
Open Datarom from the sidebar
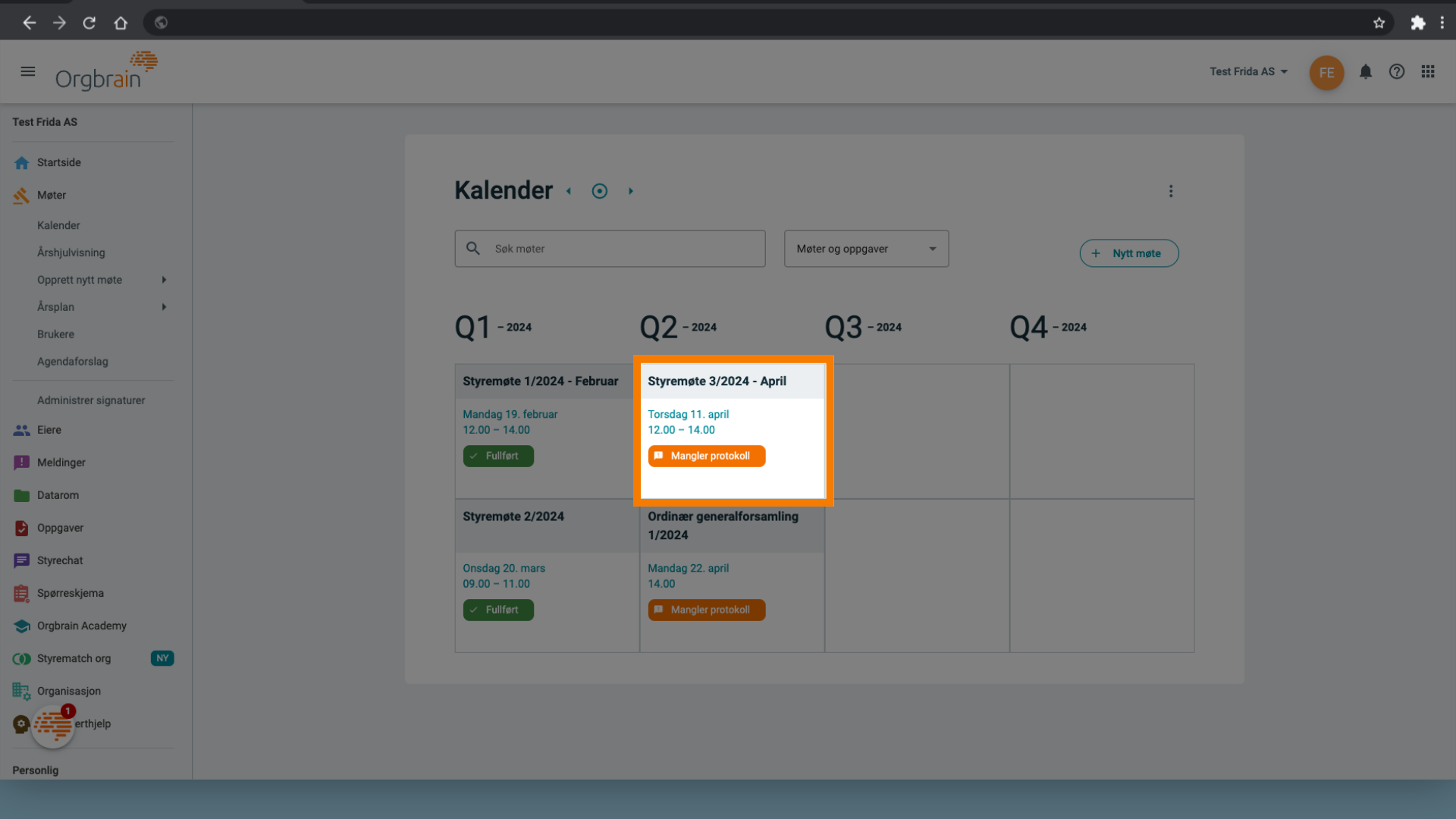(x=58, y=495)
